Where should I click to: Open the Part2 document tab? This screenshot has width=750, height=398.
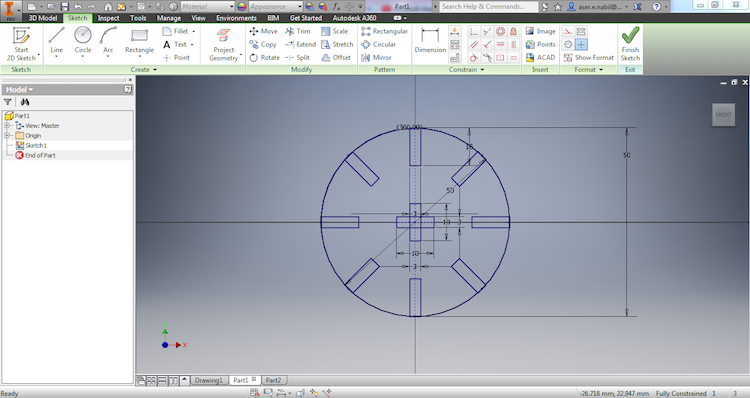273,380
